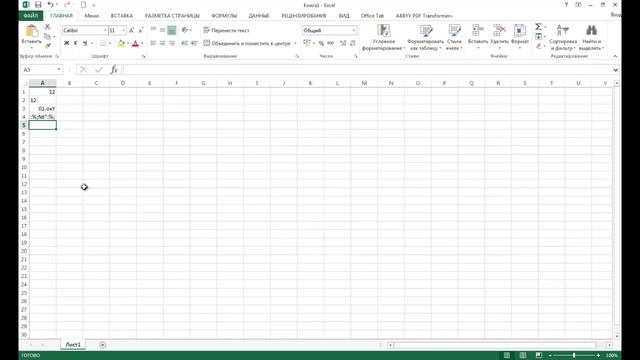The image size is (640, 360).
Task: Click the Paste (Вставить) clipboard icon
Action: (31, 31)
